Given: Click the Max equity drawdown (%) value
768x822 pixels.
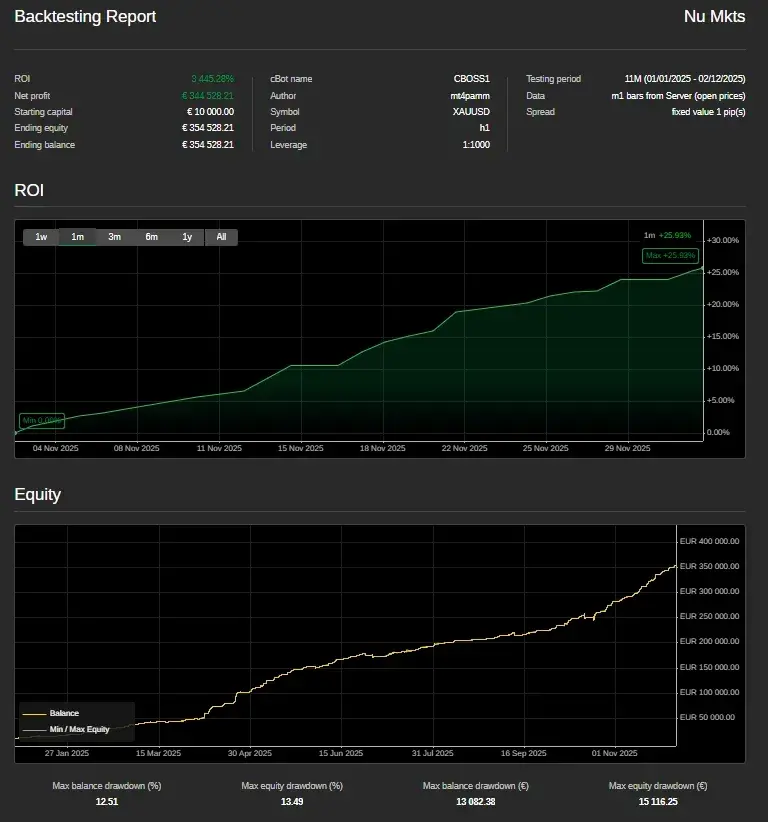Looking at the screenshot, I should point(292,801).
